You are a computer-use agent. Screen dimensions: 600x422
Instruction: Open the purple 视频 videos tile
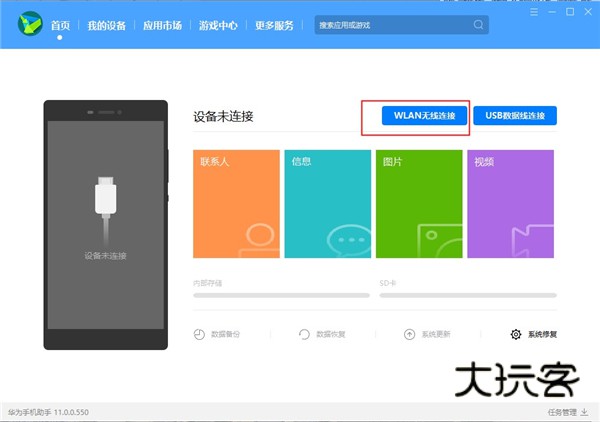[x=510, y=204]
